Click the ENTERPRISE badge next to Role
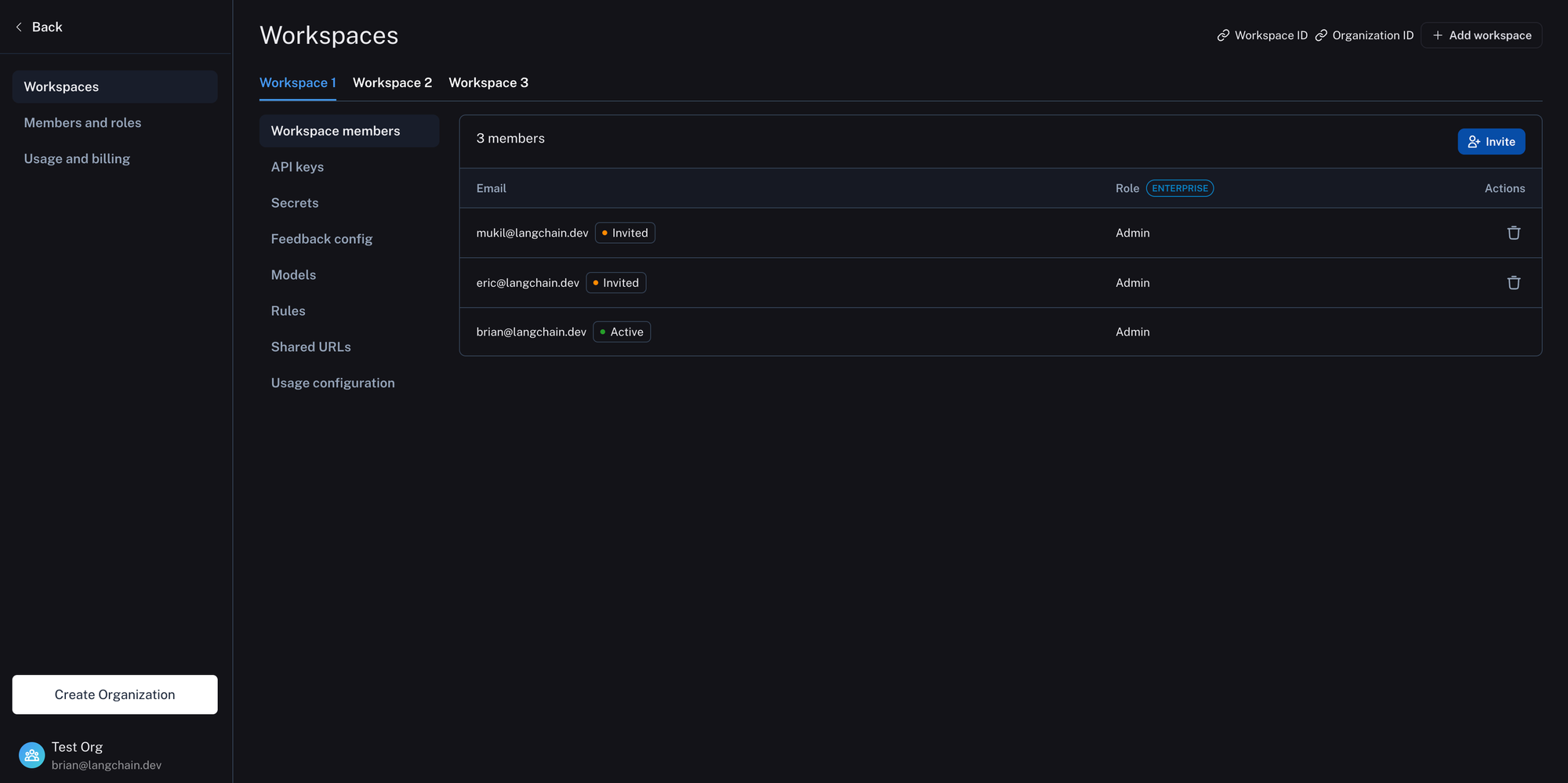The image size is (1568, 783). (1179, 189)
